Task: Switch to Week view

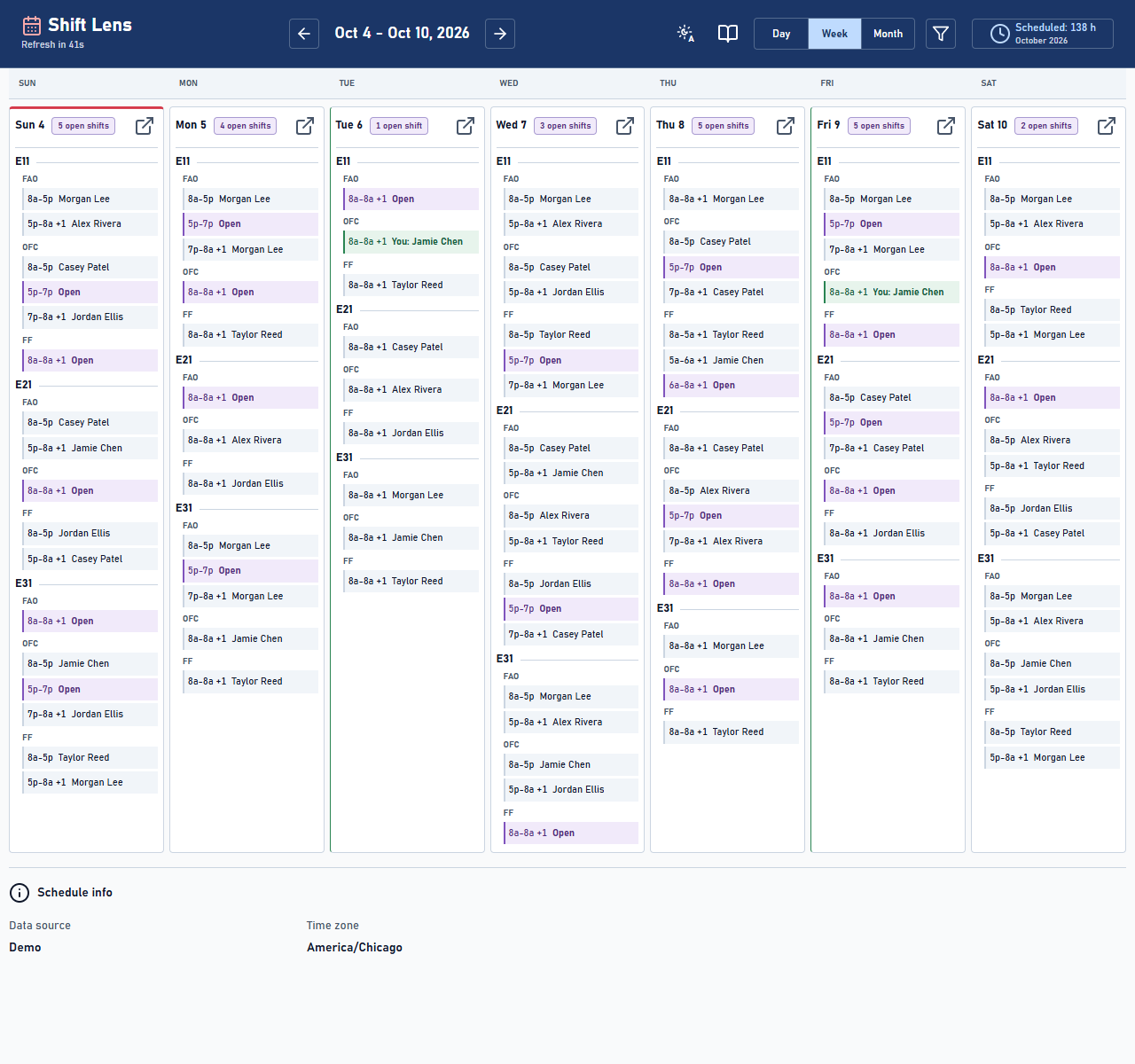Action: point(834,34)
